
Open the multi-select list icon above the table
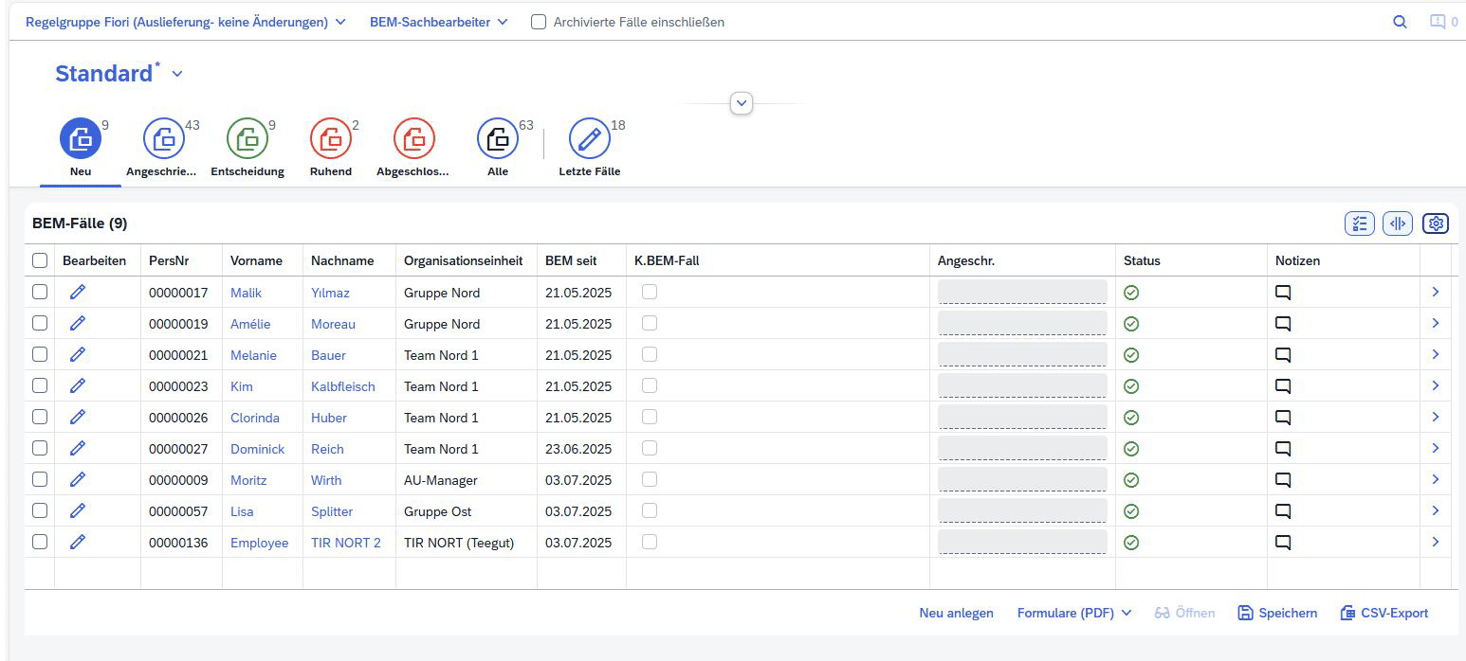click(1359, 224)
